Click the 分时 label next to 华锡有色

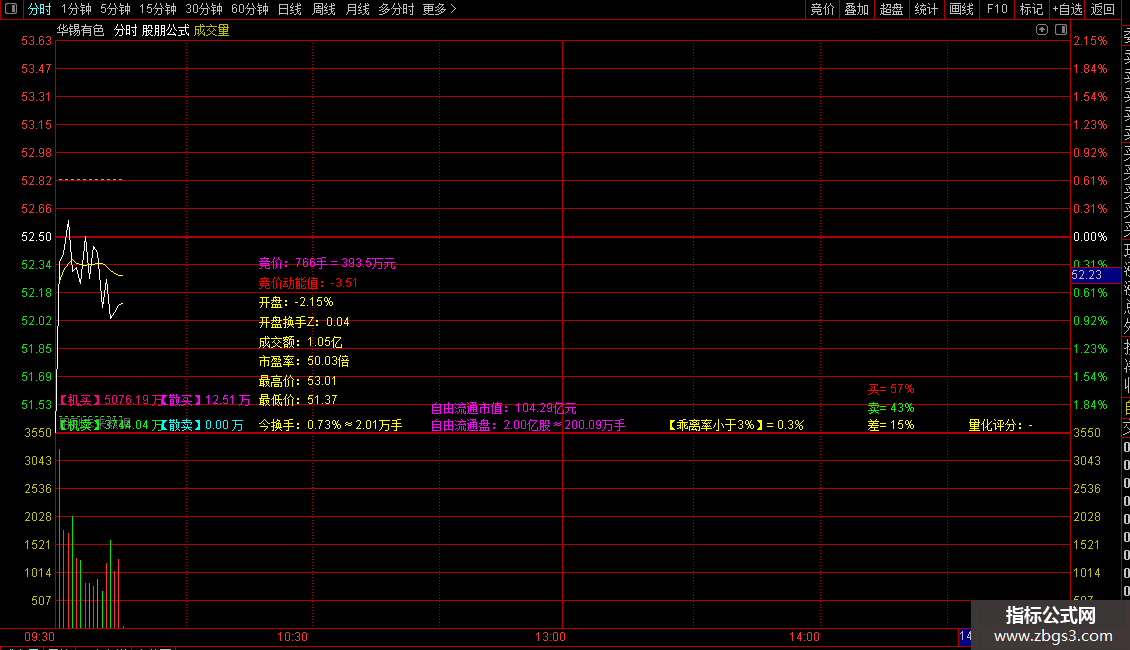click(x=125, y=30)
